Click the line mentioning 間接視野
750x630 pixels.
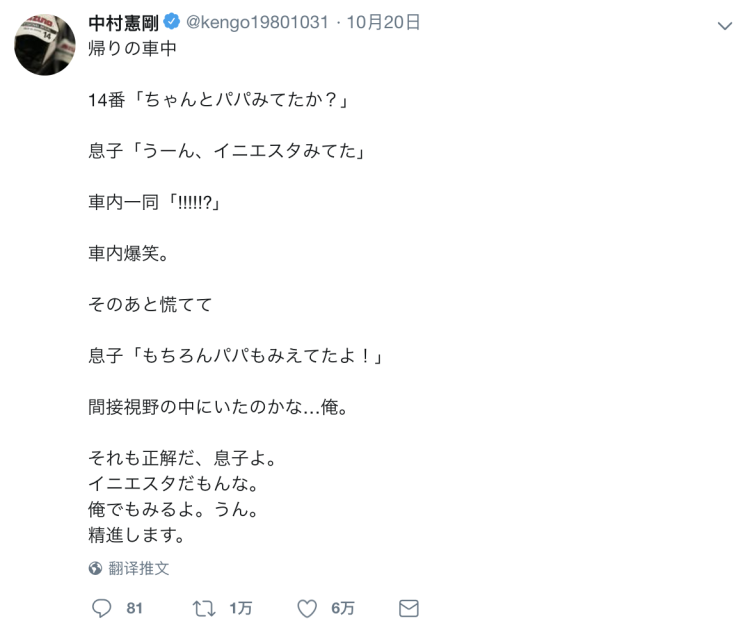(219, 407)
